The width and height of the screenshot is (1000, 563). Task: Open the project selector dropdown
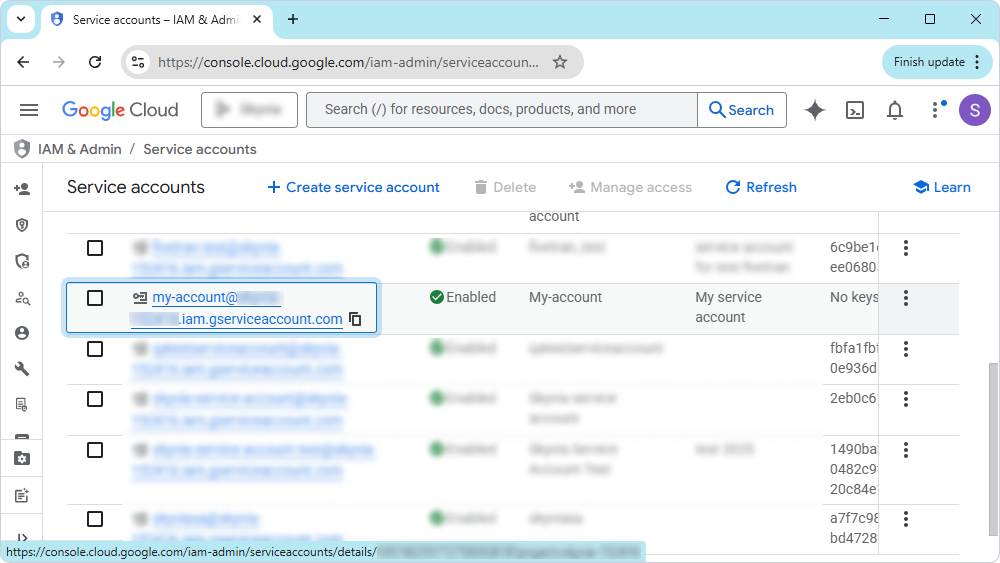[x=250, y=110]
